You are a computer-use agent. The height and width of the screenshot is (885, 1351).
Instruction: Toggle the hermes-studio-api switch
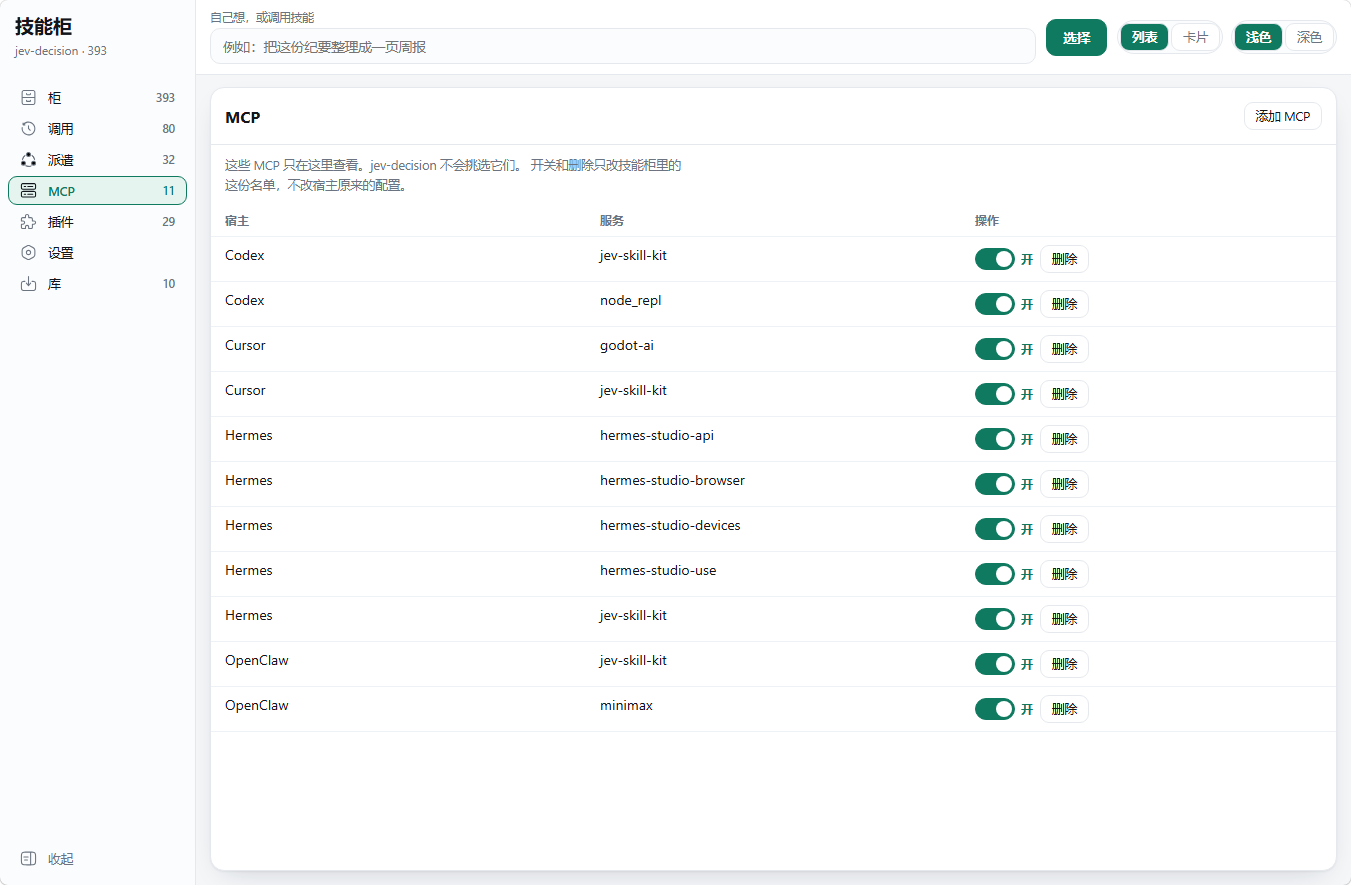click(x=995, y=439)
